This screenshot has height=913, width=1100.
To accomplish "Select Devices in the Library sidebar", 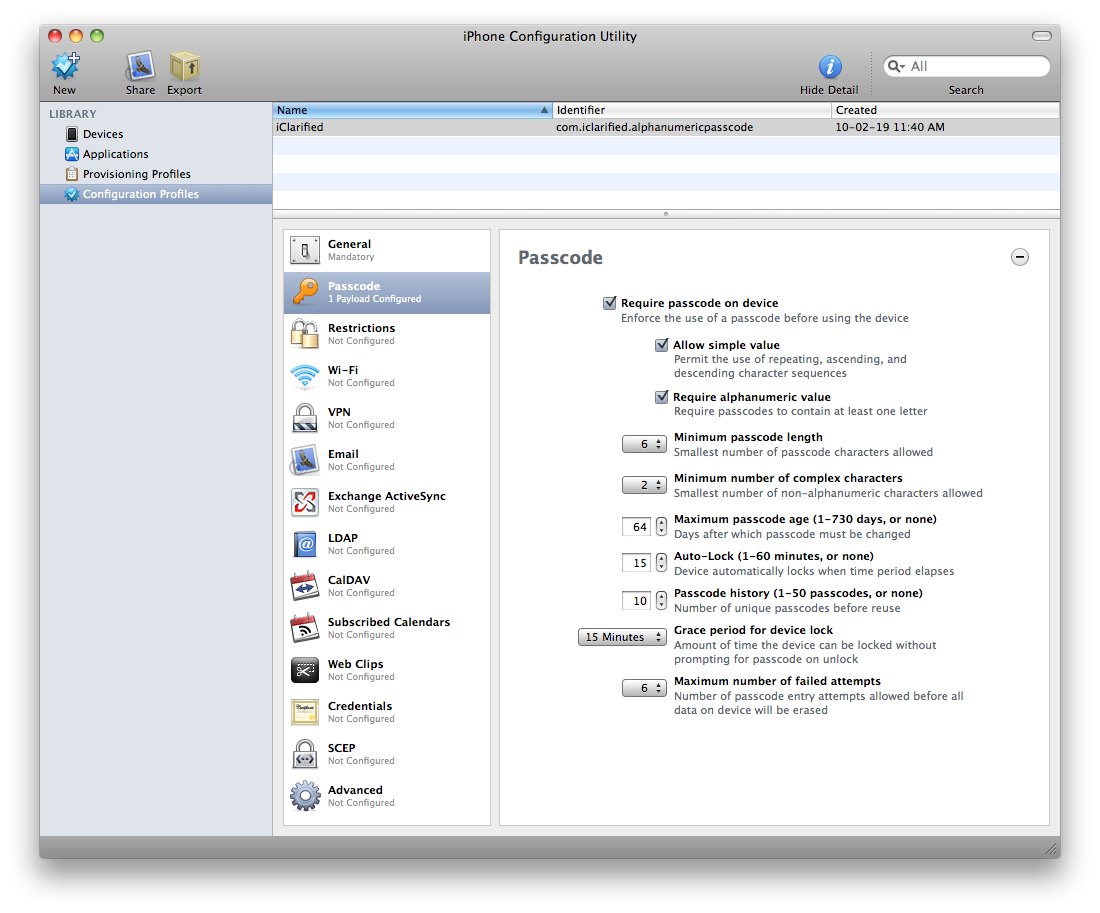I will coord(103,134).
